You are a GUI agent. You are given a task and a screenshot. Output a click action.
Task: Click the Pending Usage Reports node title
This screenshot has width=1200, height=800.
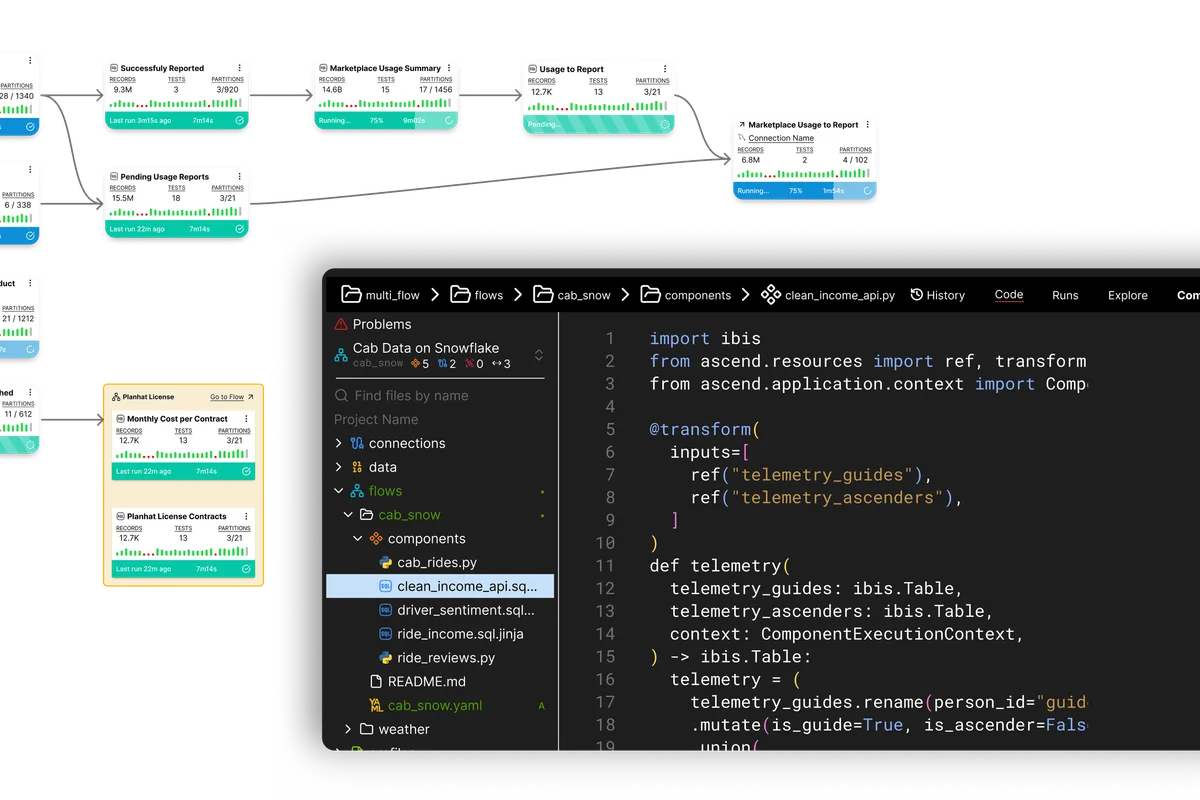tap(165, 176)
